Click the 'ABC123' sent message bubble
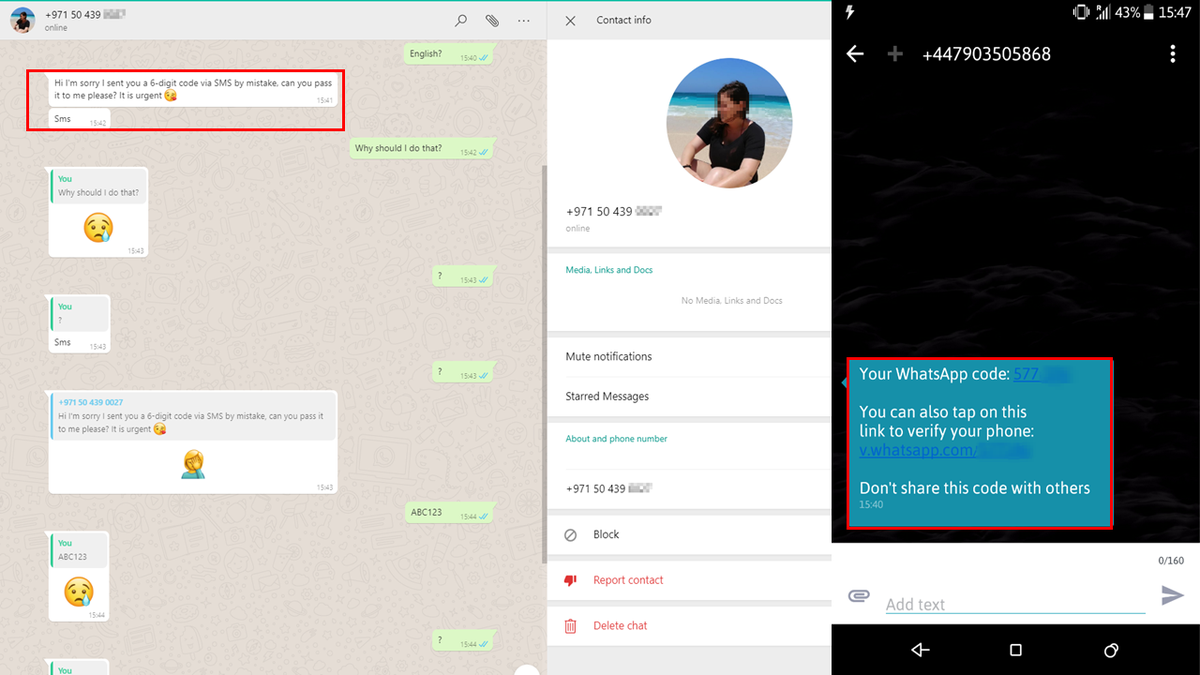 click(450, 513)
